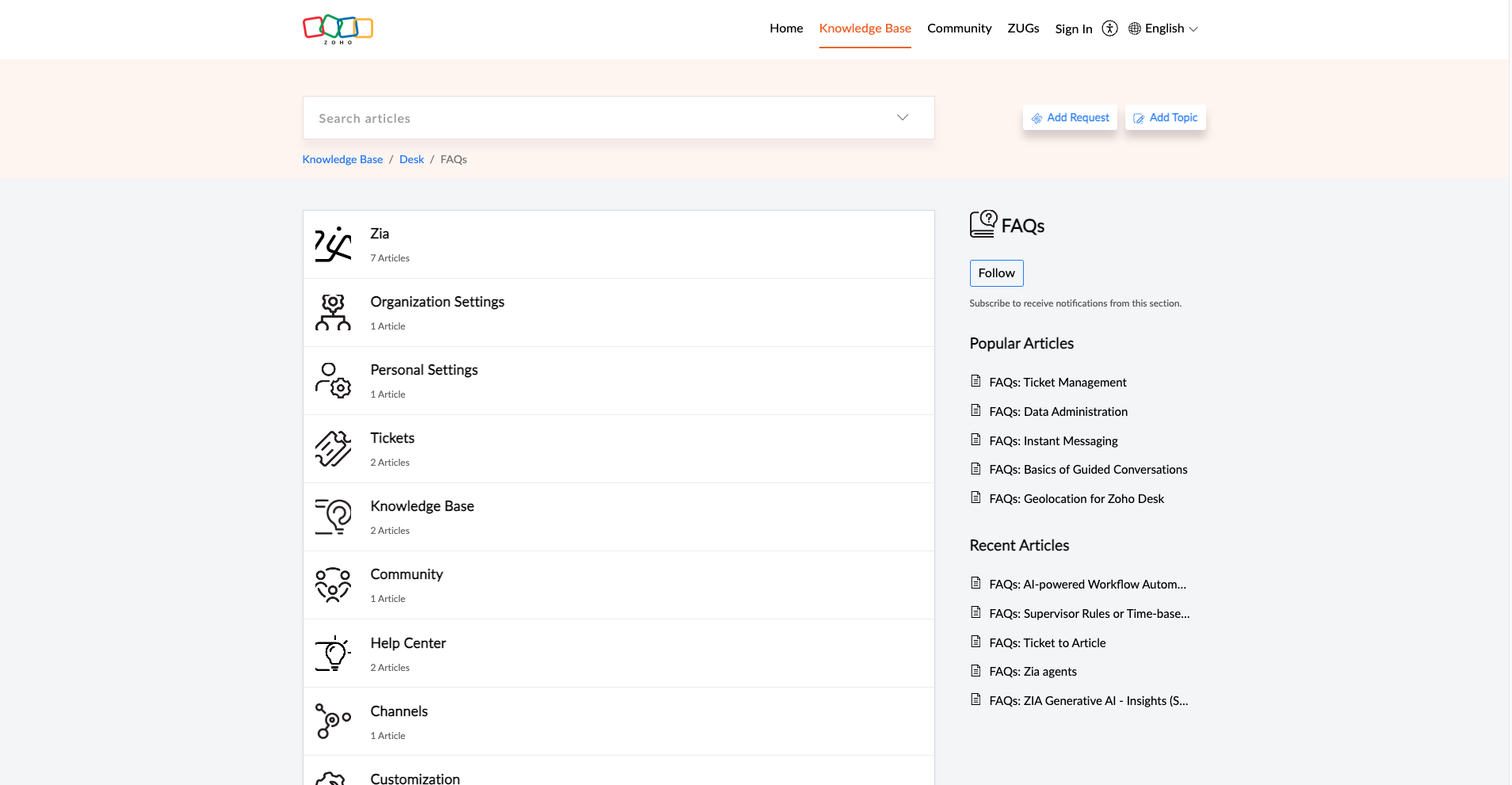Select the Help Center bulb icon
The height and width of the screenshot is (785, 1512).
tap(333, 653)
